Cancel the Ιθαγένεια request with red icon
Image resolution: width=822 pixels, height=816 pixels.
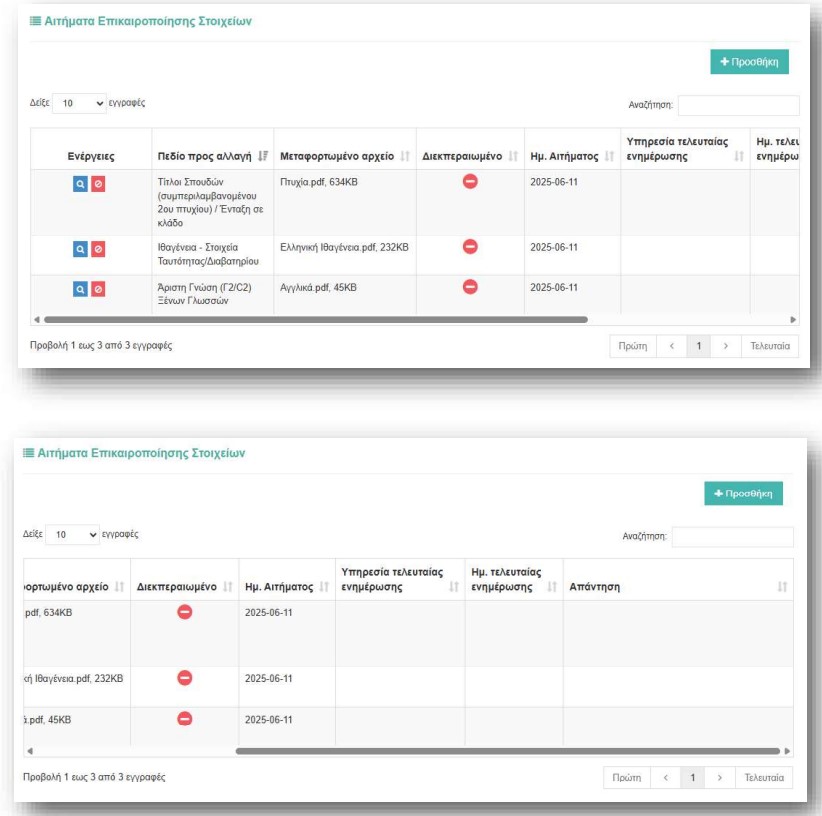click(98, 249)
